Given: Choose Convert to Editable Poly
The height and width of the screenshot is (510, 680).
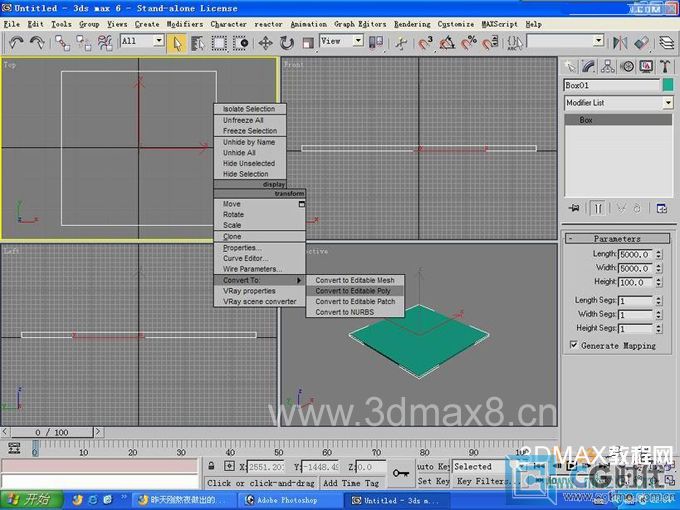Looking at the screenshot, I should (x=355, y=291).
